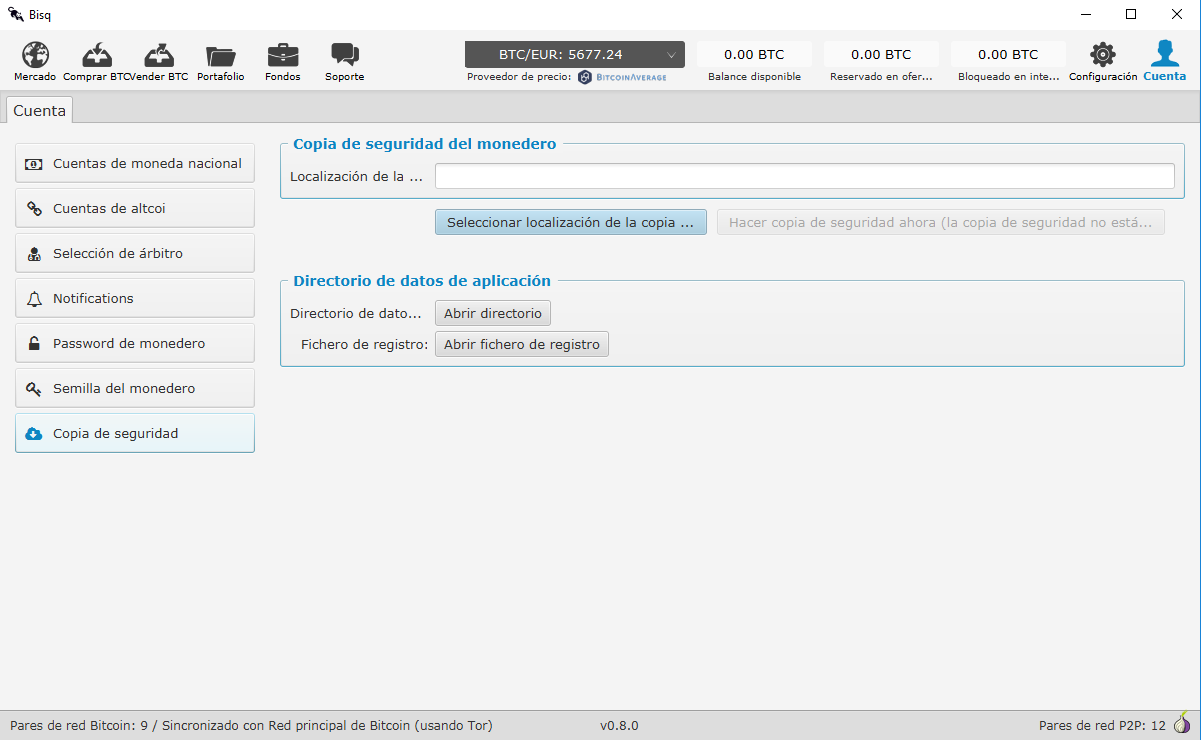Click the Comprar BTC icon
This screenshot has width=1201, height=740.
click(x=97, y=55)
